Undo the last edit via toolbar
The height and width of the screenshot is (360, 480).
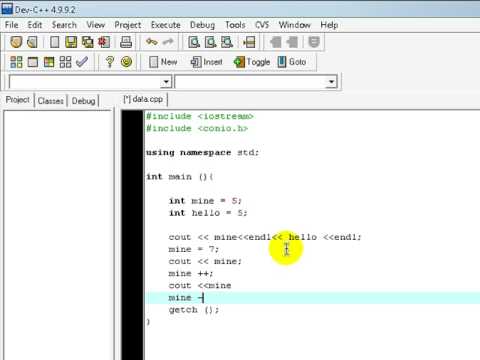click(152, 42)
